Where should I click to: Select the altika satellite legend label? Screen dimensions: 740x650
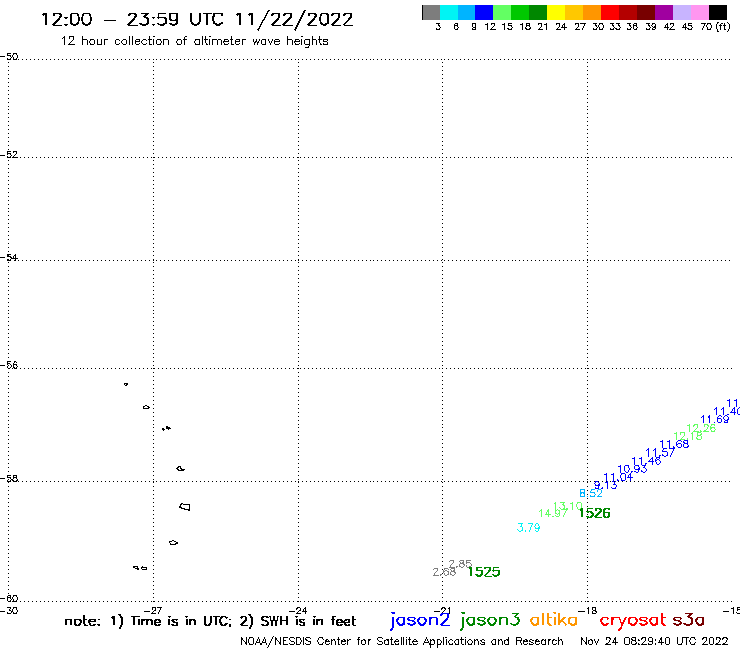point(554,619)
